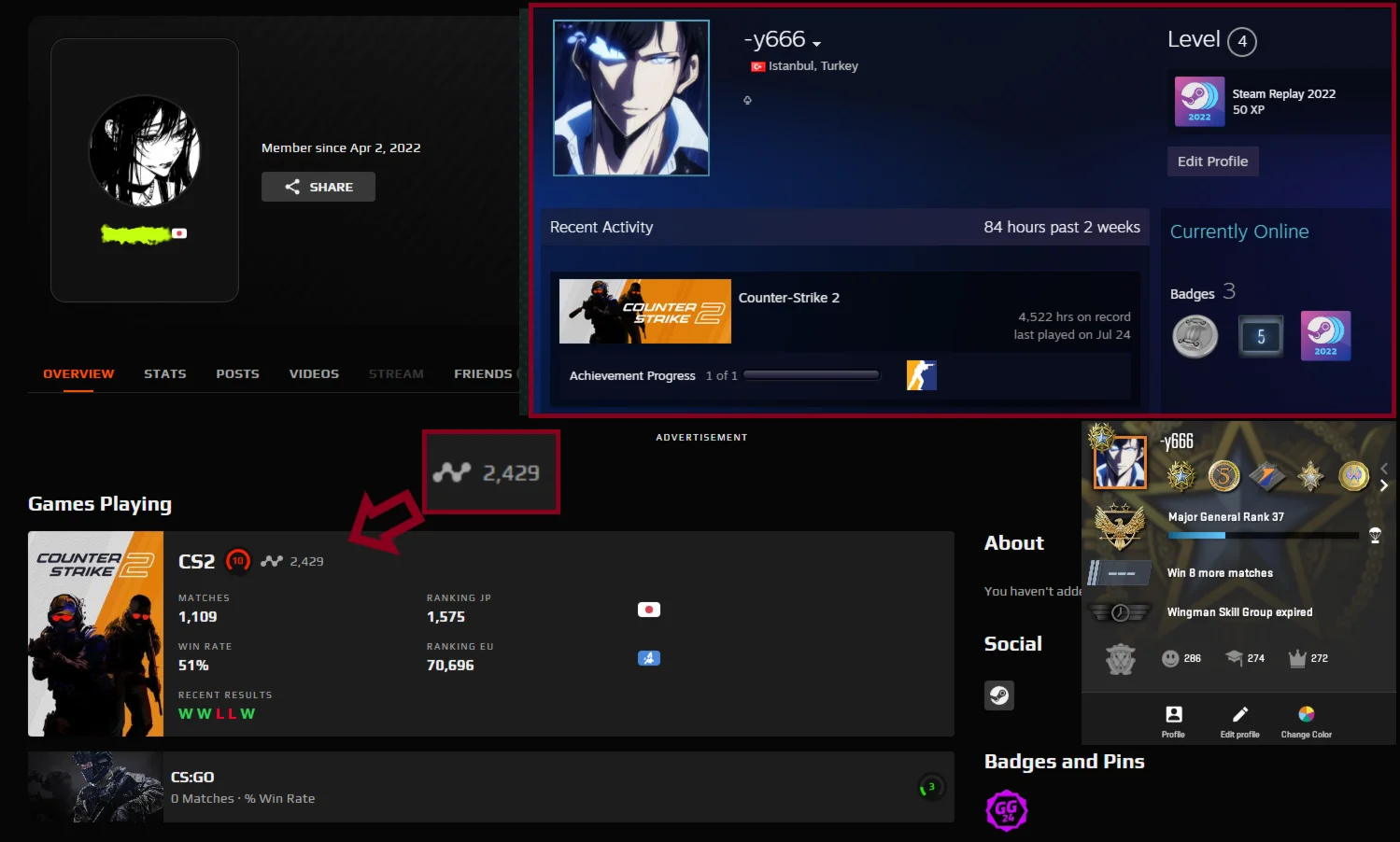Open the CS:GO game row thumbnail
The height and width of the screenshot is (842, 1400).
click(96, 787)
